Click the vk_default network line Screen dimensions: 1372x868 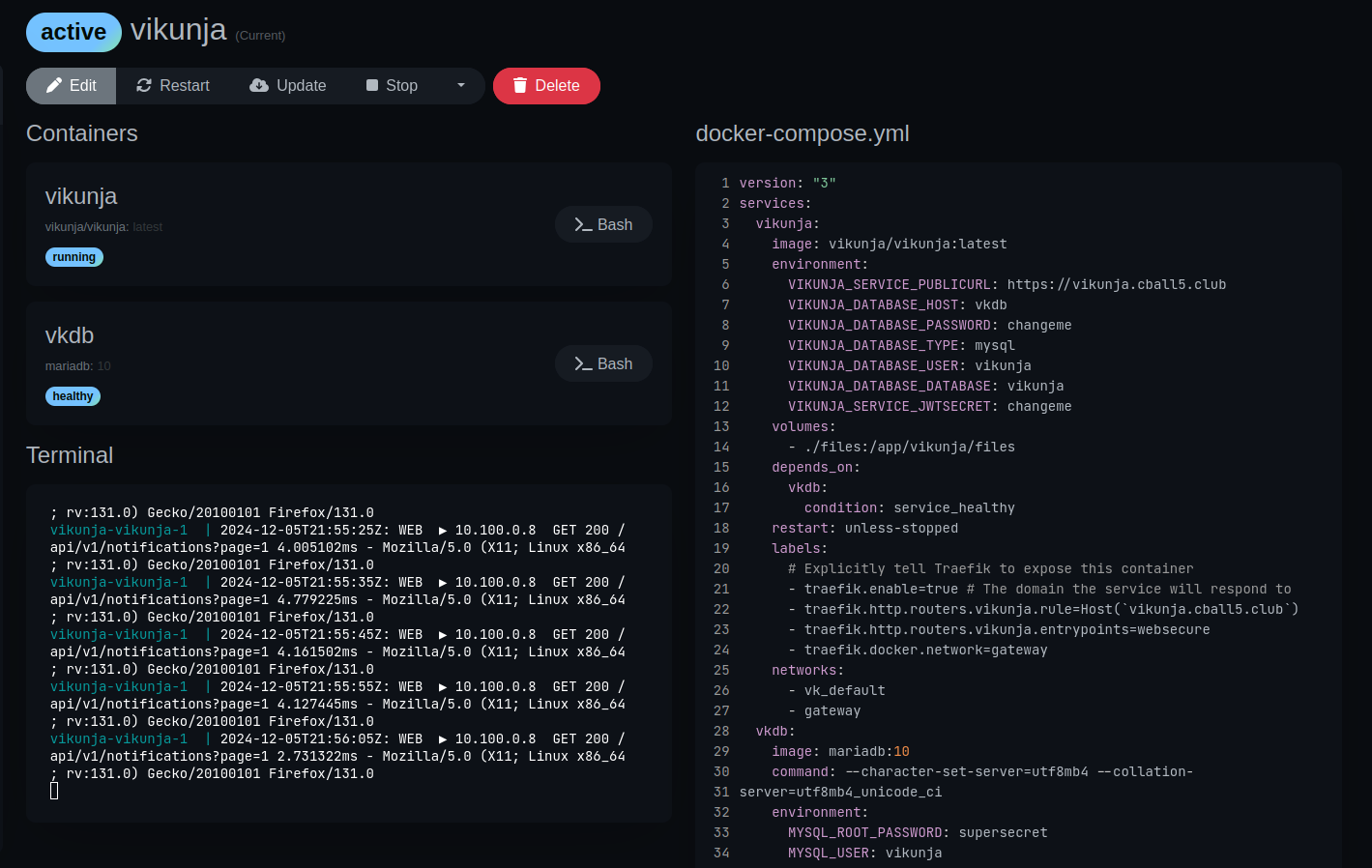(836, 690)
